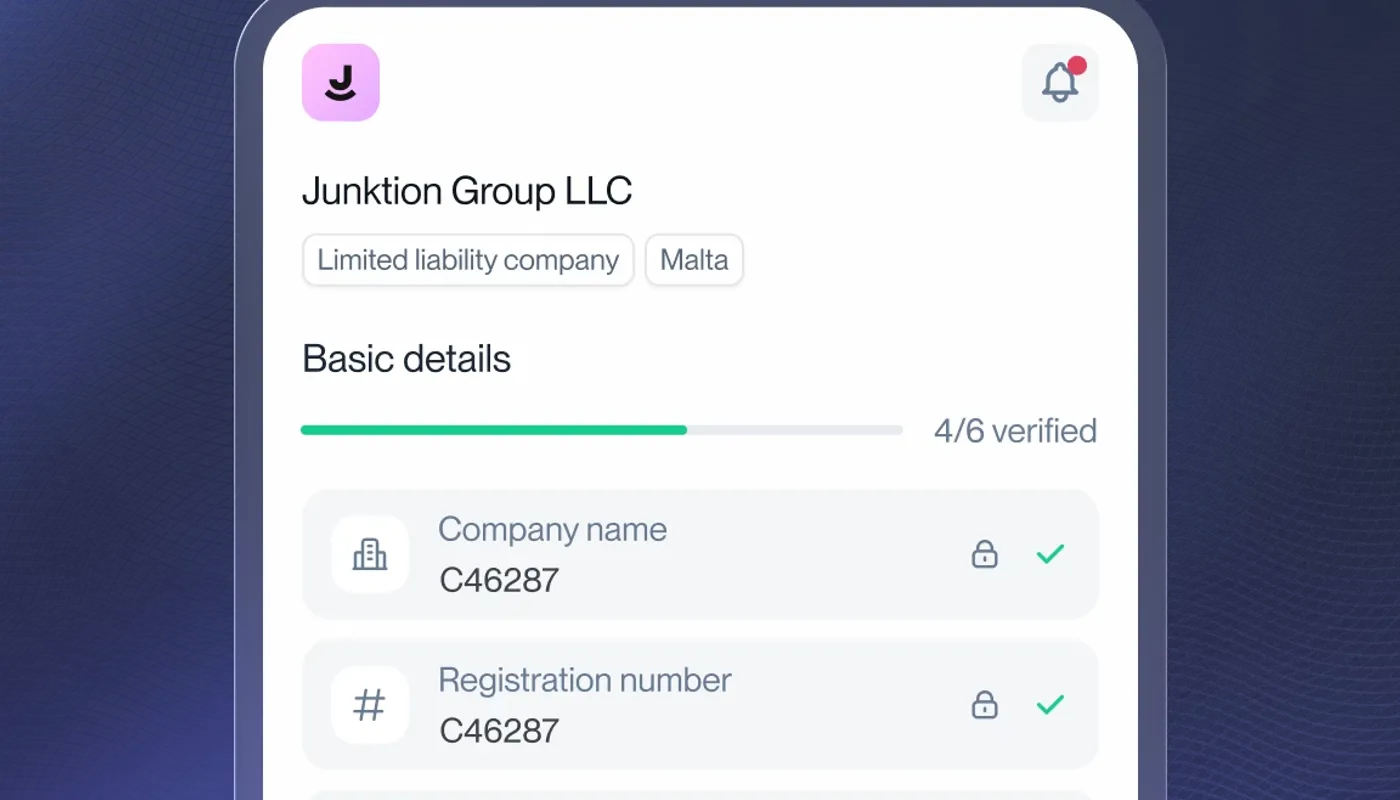1400x800 pixels.
Task: Open the notifications bell
Action: 1060,82
